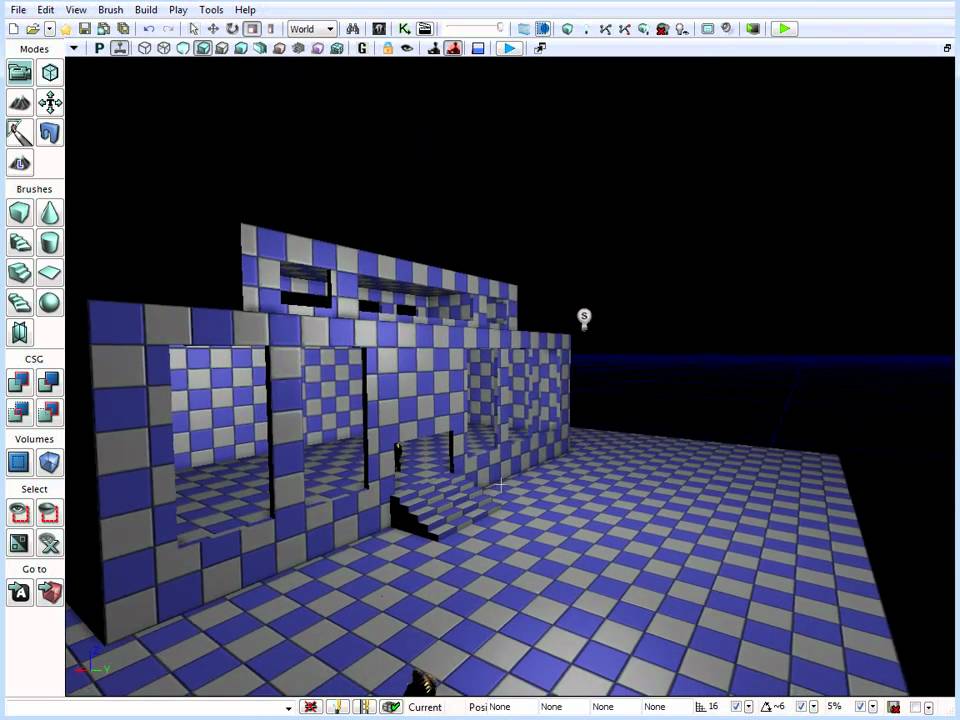The height and width of the screenshot is (720, 960).
Task: Expand the viewport options dropdown arrow
Action: 74,48
